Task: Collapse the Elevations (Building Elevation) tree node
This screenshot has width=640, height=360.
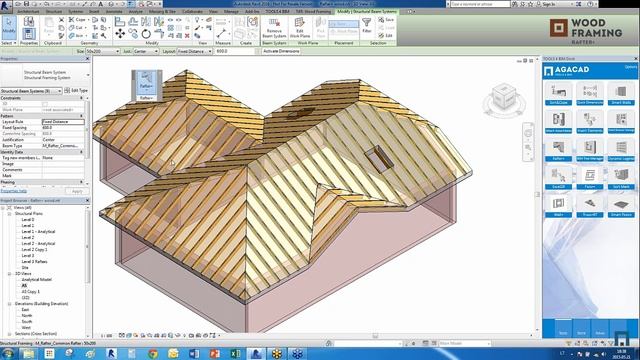Action: (9, 304)
